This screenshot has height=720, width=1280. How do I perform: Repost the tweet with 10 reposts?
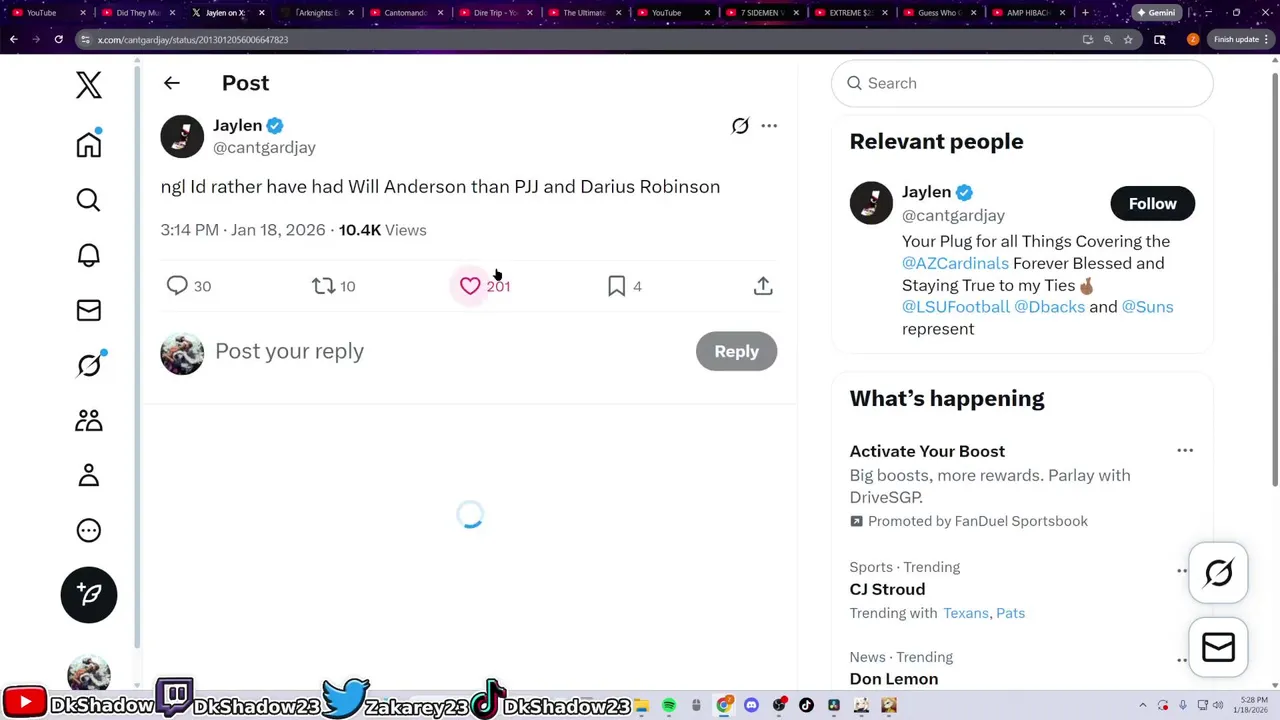pyautogui.click(x=333, y=286)
